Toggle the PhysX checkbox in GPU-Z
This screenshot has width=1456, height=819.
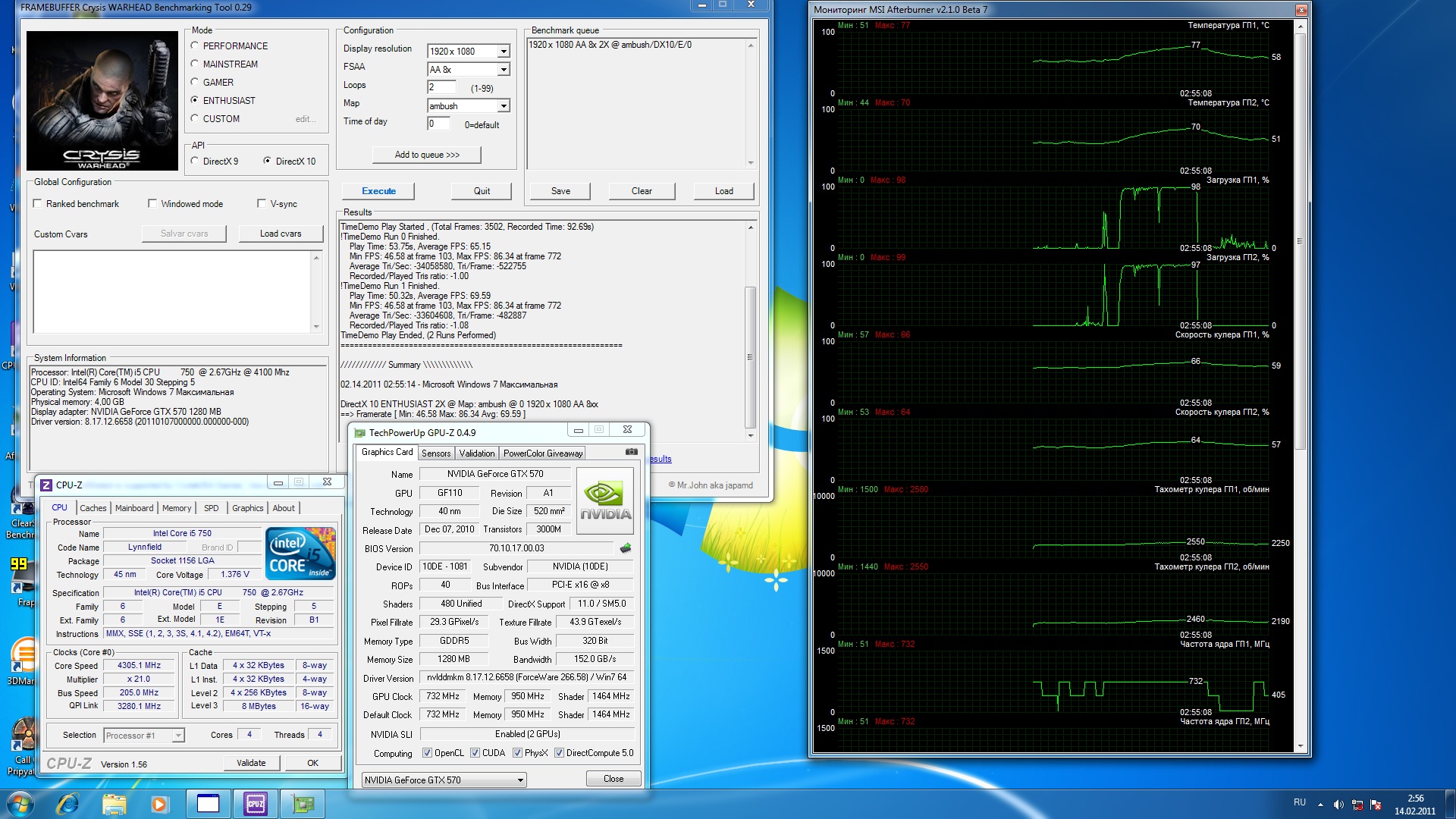tap(517, 753)
